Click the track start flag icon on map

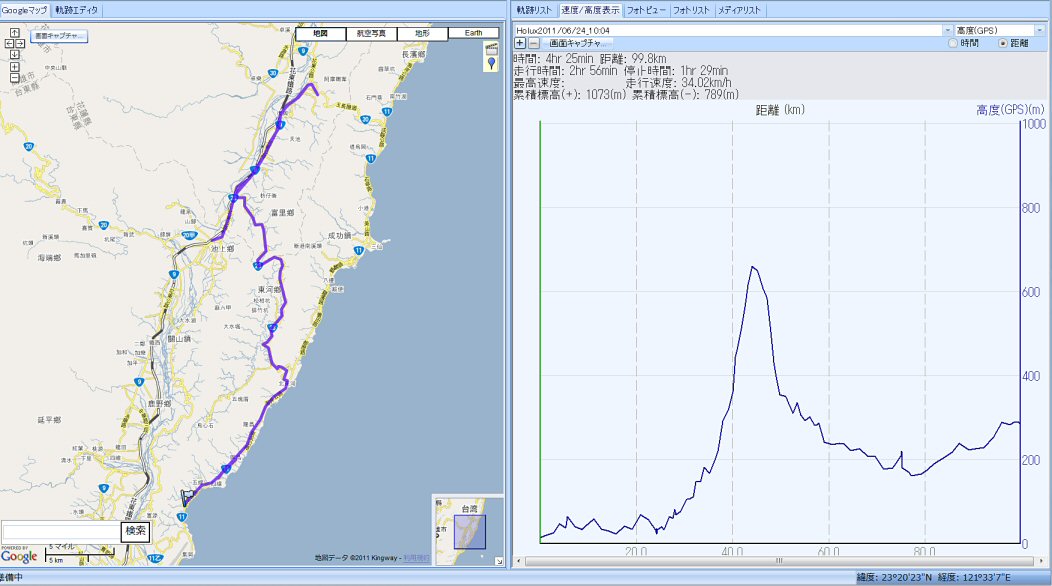[187, 497]
